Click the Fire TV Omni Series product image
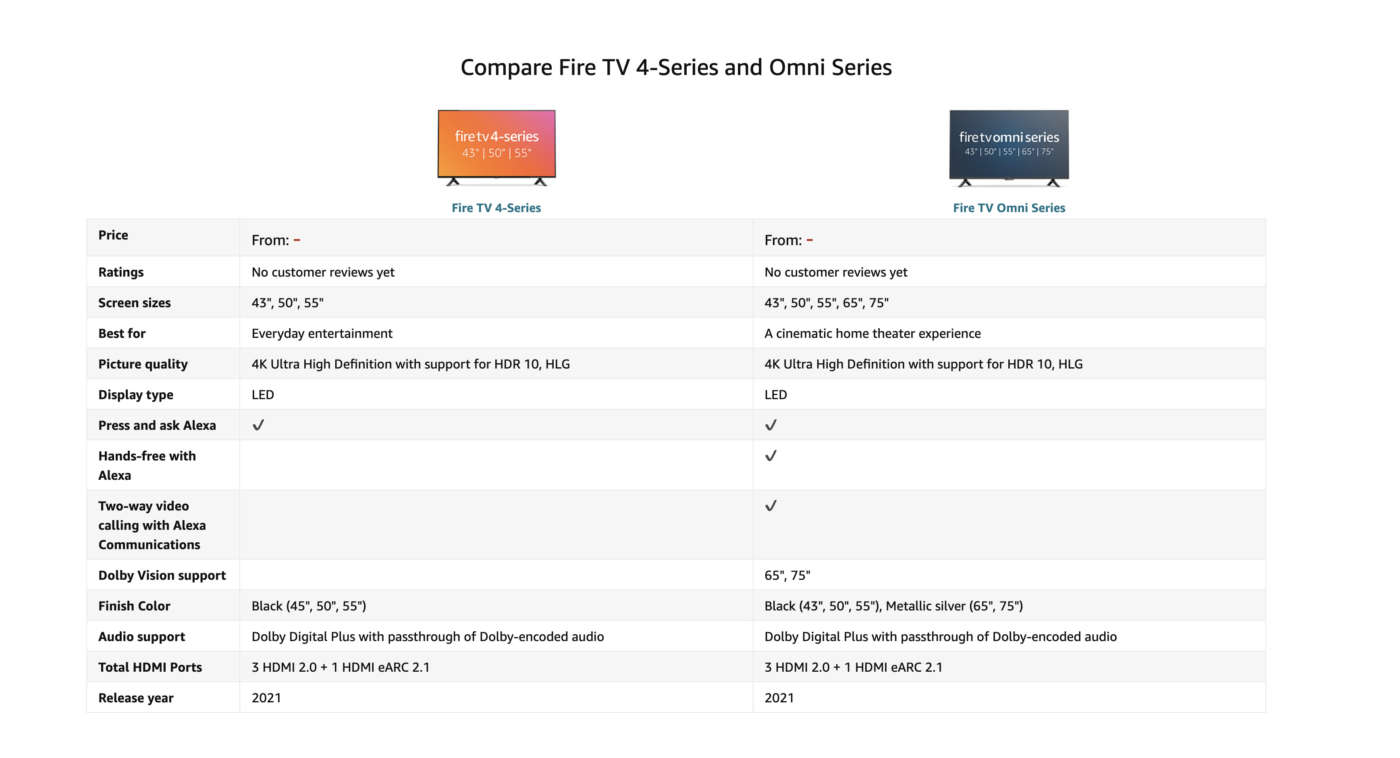 point(1008,147)
